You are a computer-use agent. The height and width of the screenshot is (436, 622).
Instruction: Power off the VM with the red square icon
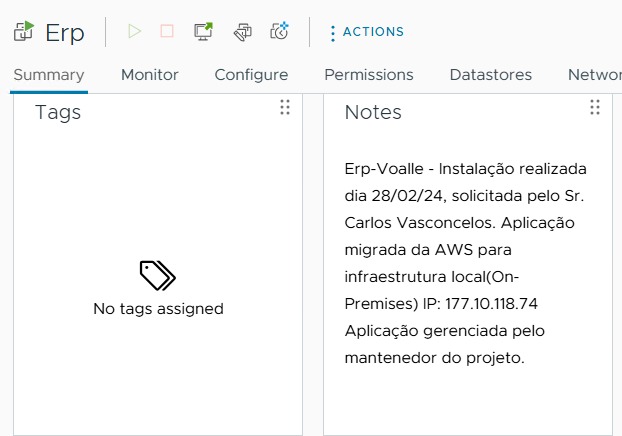coord(167,31)
